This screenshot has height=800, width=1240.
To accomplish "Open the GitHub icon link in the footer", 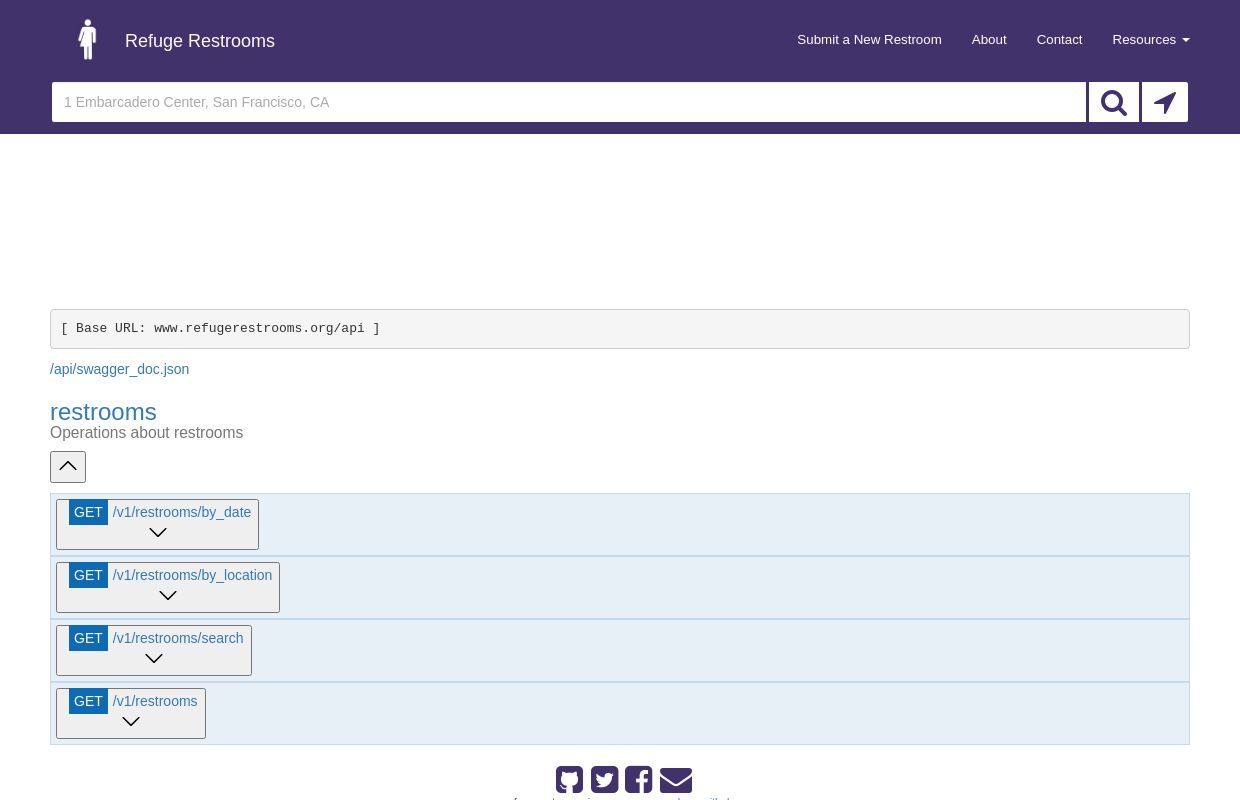I will point(569,780).
